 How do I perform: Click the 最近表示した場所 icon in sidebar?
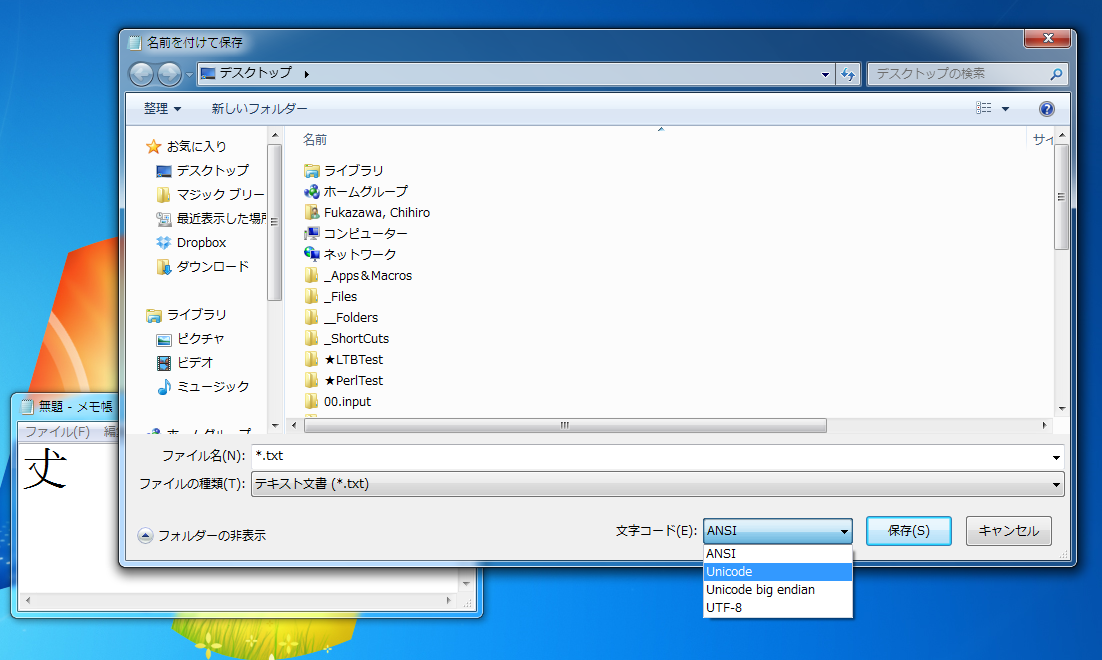[164, 219]
